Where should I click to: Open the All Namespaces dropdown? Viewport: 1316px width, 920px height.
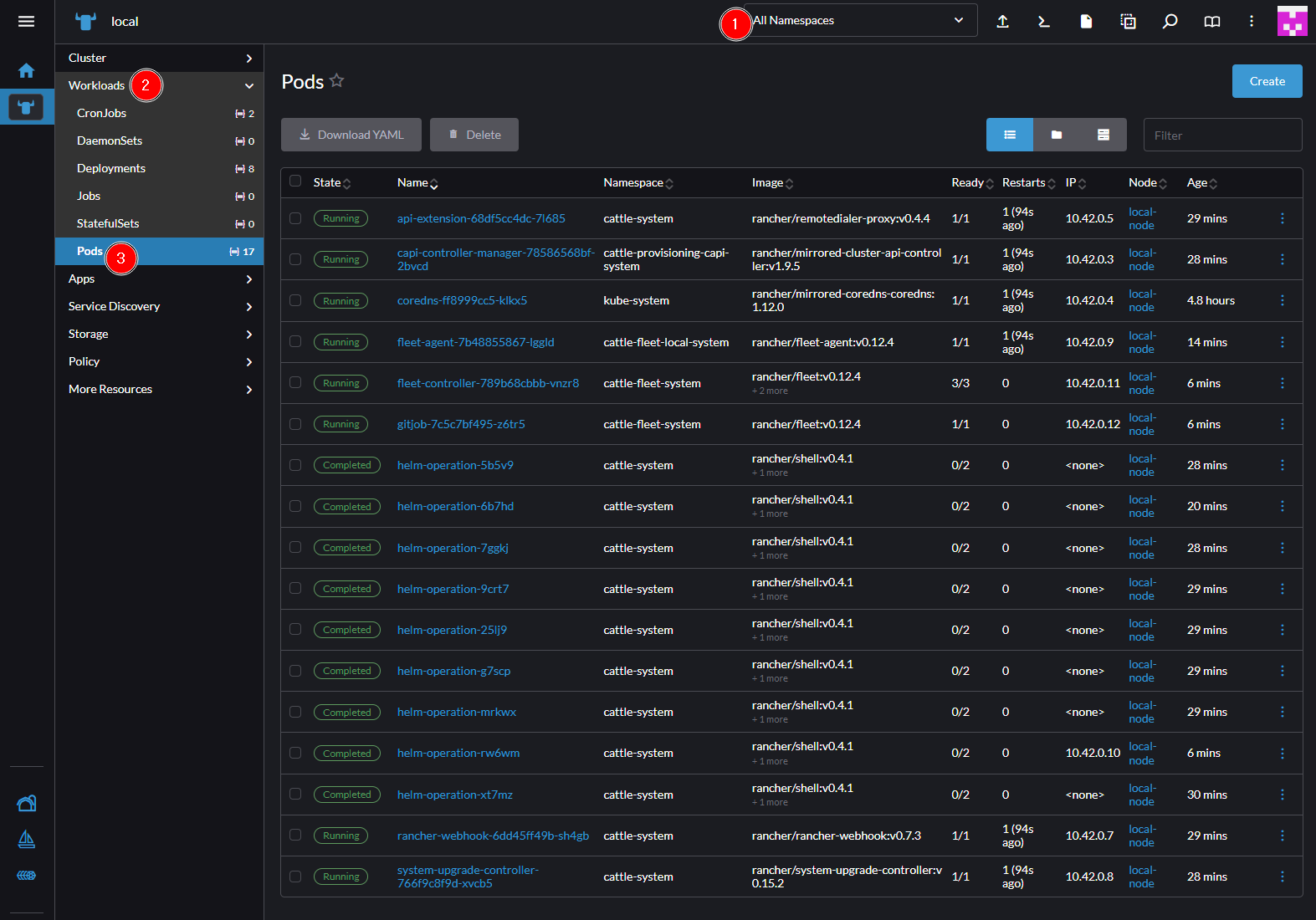tap(861, 20)
